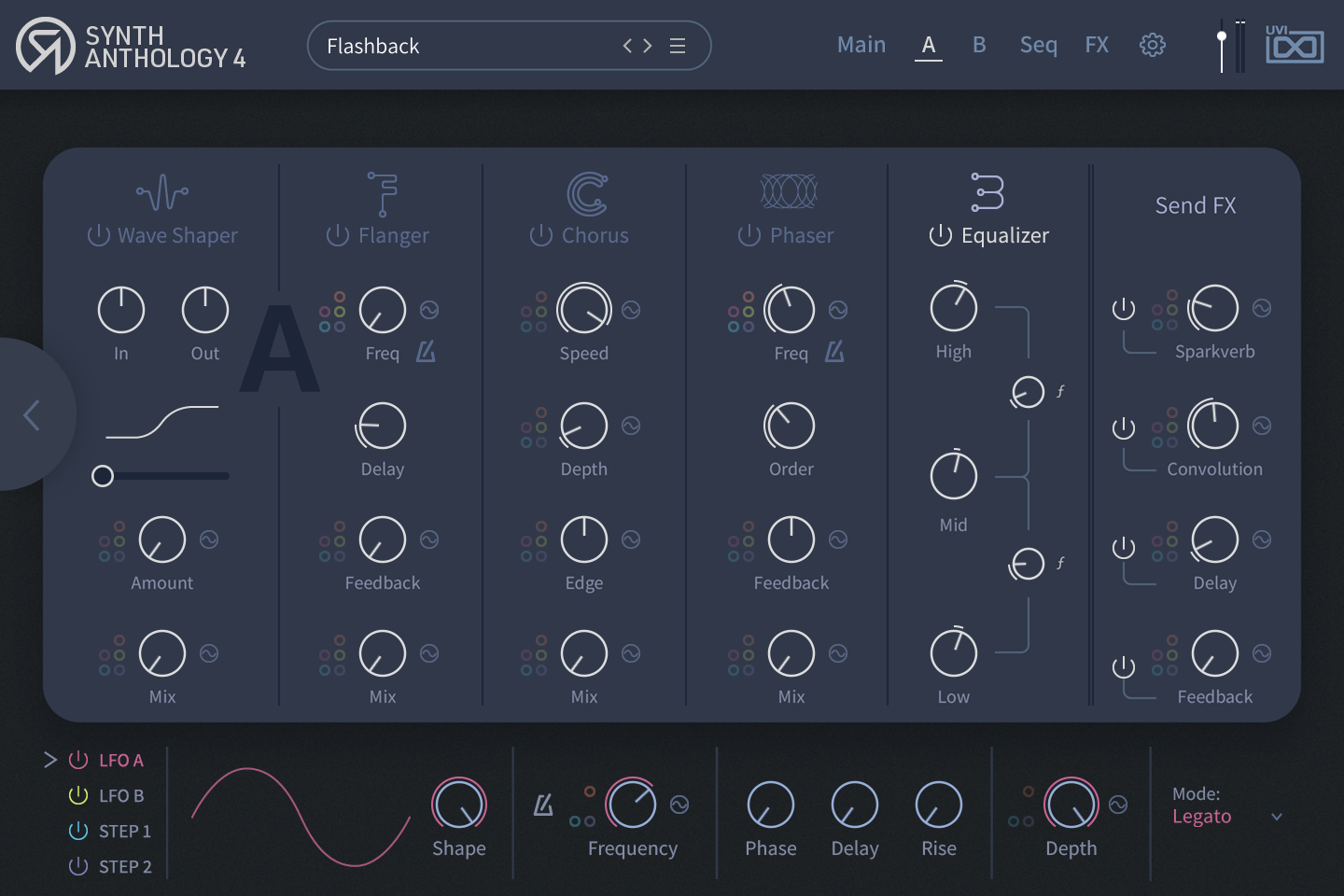Expand the LFO list with the chevron arrow
Viewport: 1344px width, 896px height.
51,760
